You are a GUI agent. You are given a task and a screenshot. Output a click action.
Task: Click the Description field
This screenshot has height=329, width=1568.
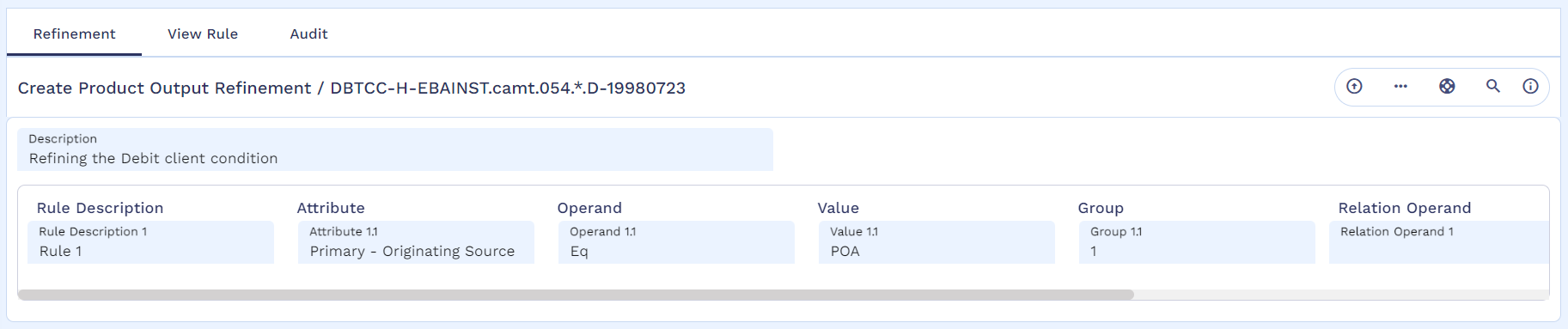(395, 149)
